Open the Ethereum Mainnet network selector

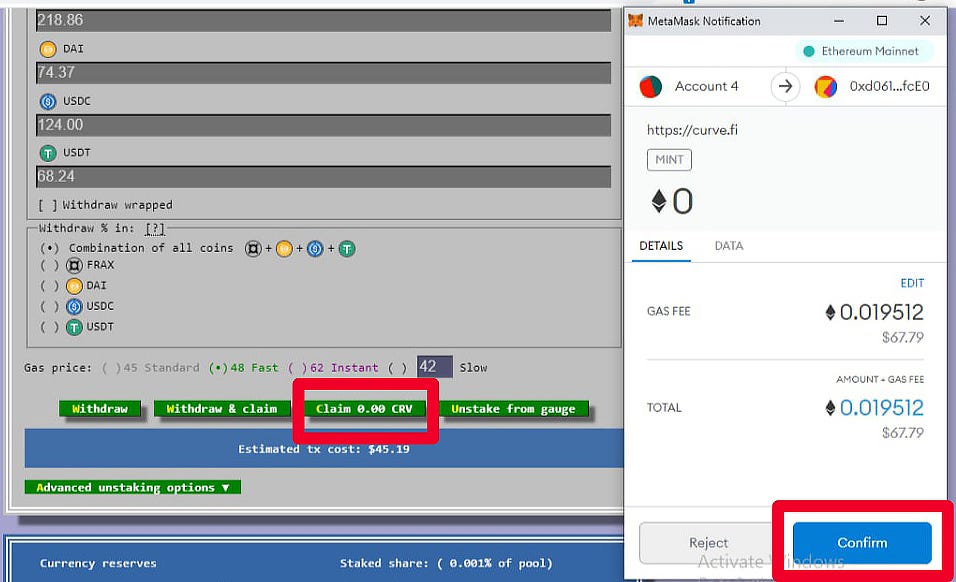864,51
